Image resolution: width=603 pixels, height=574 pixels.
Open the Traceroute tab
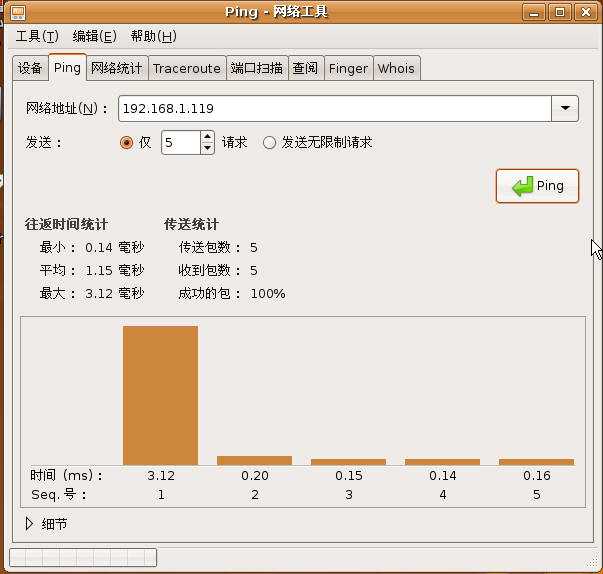coord(187,68)
